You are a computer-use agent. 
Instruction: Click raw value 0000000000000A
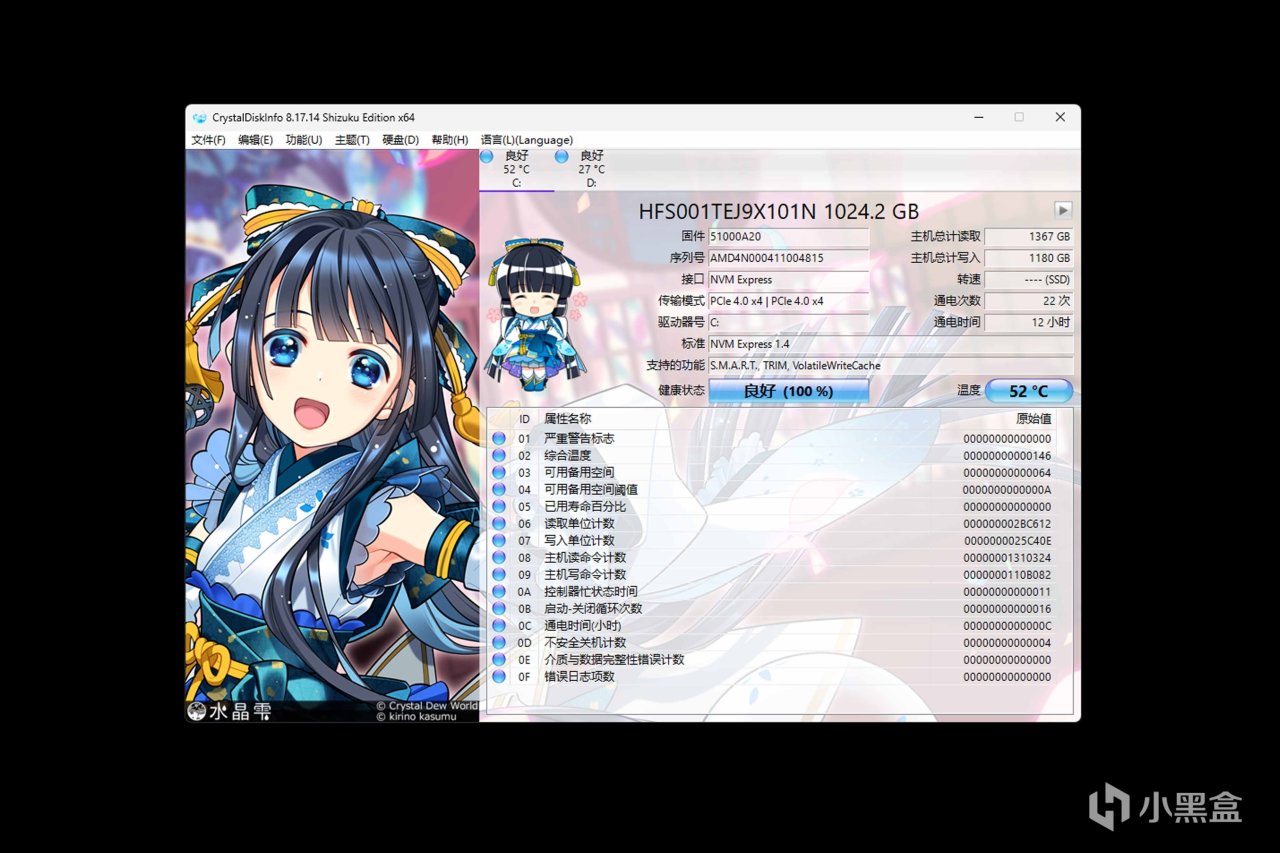[1007, 489]
